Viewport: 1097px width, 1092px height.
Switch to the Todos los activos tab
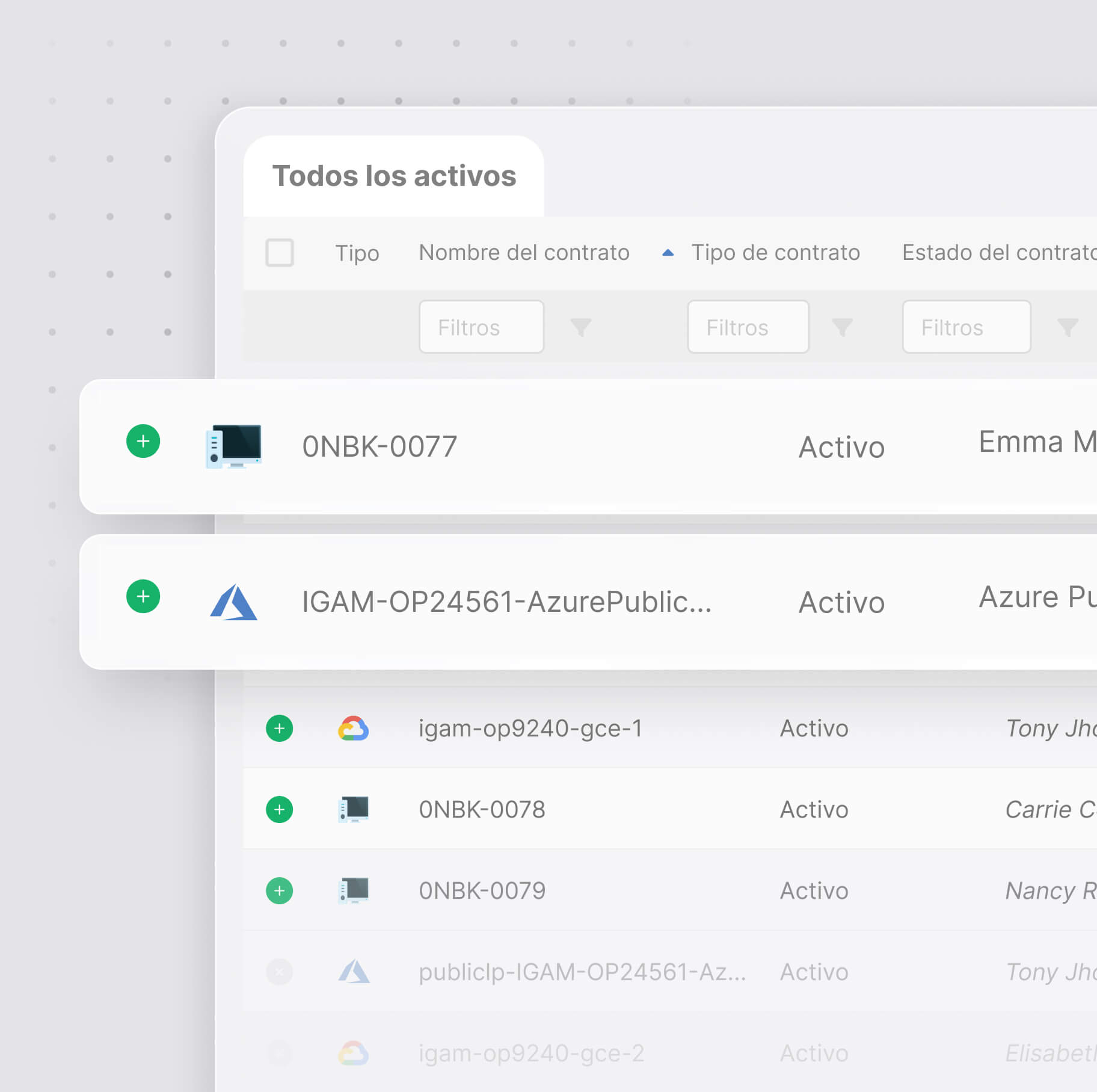tap(395, 176)
